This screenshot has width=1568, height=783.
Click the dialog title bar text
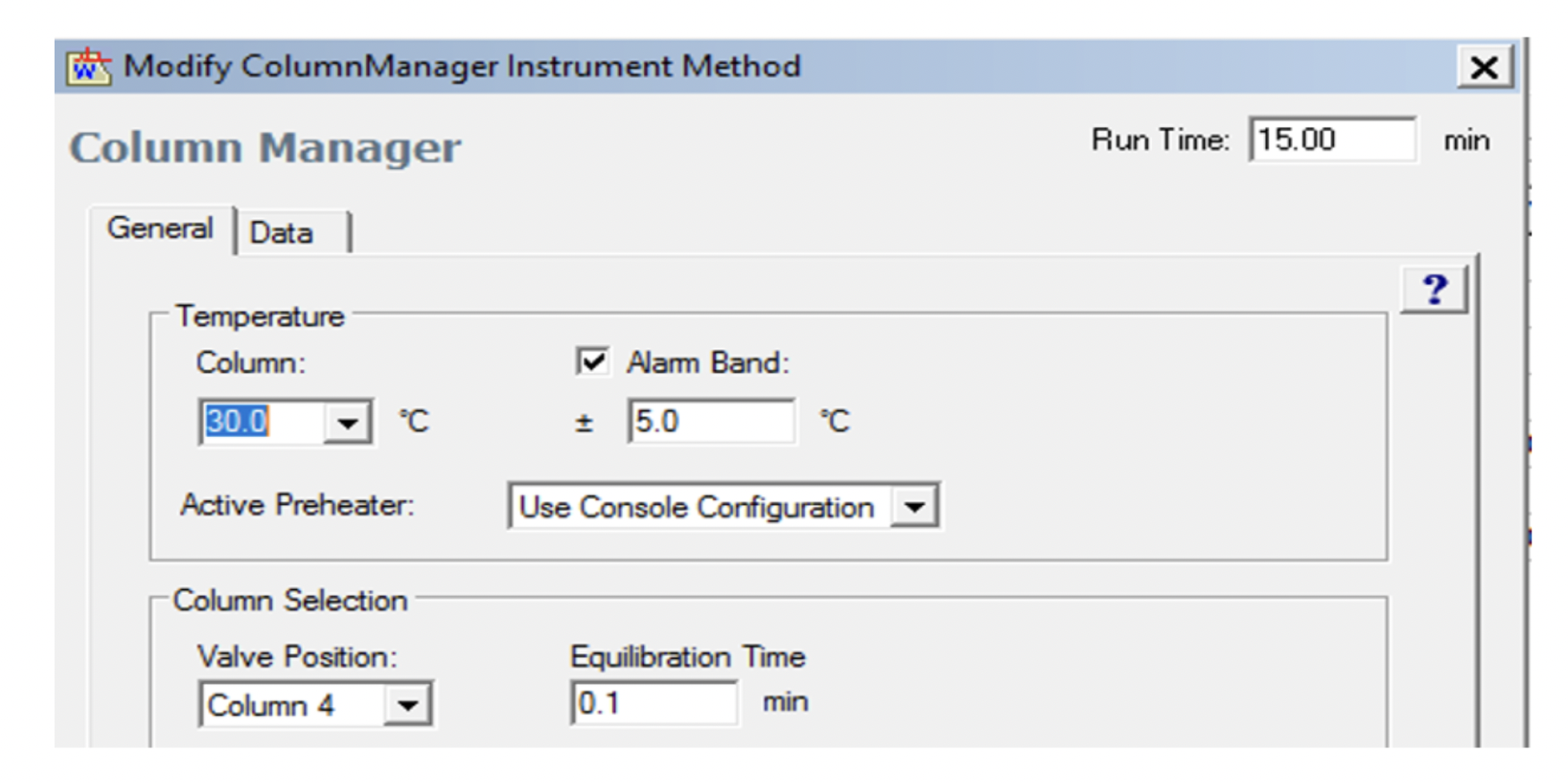click(461, 66)
